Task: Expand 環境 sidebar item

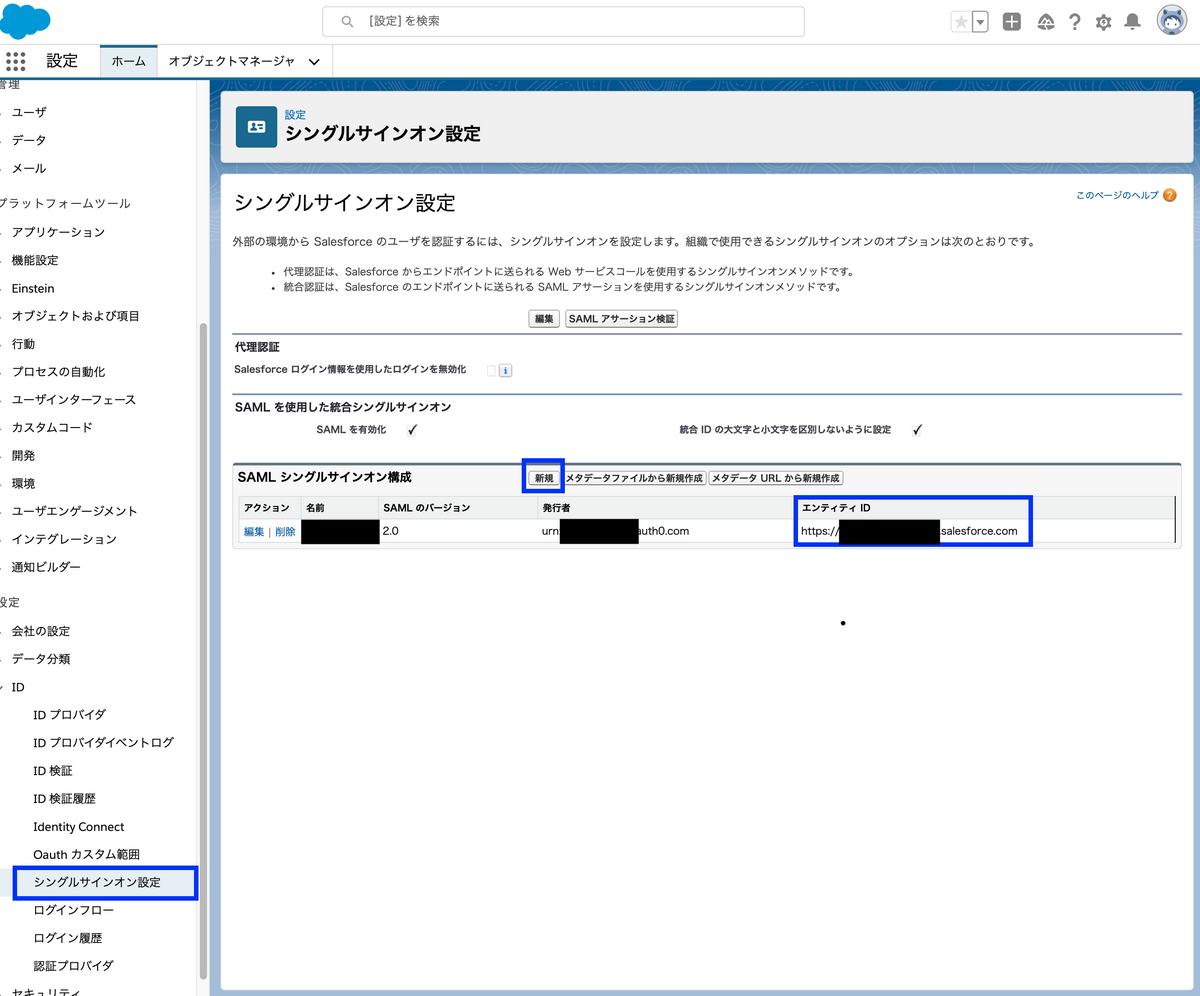Action: (x=23, y=483)
